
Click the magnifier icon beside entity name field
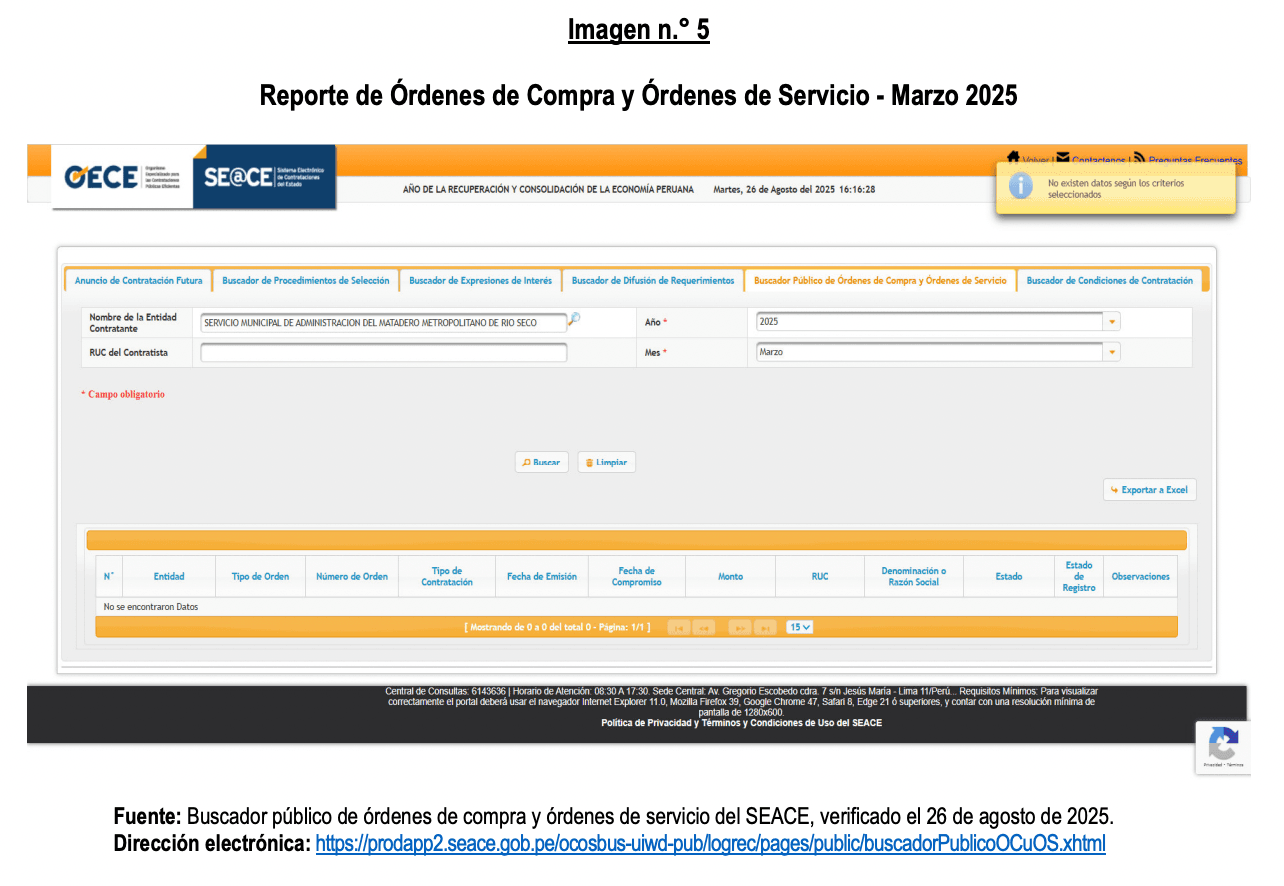(574, 320)
